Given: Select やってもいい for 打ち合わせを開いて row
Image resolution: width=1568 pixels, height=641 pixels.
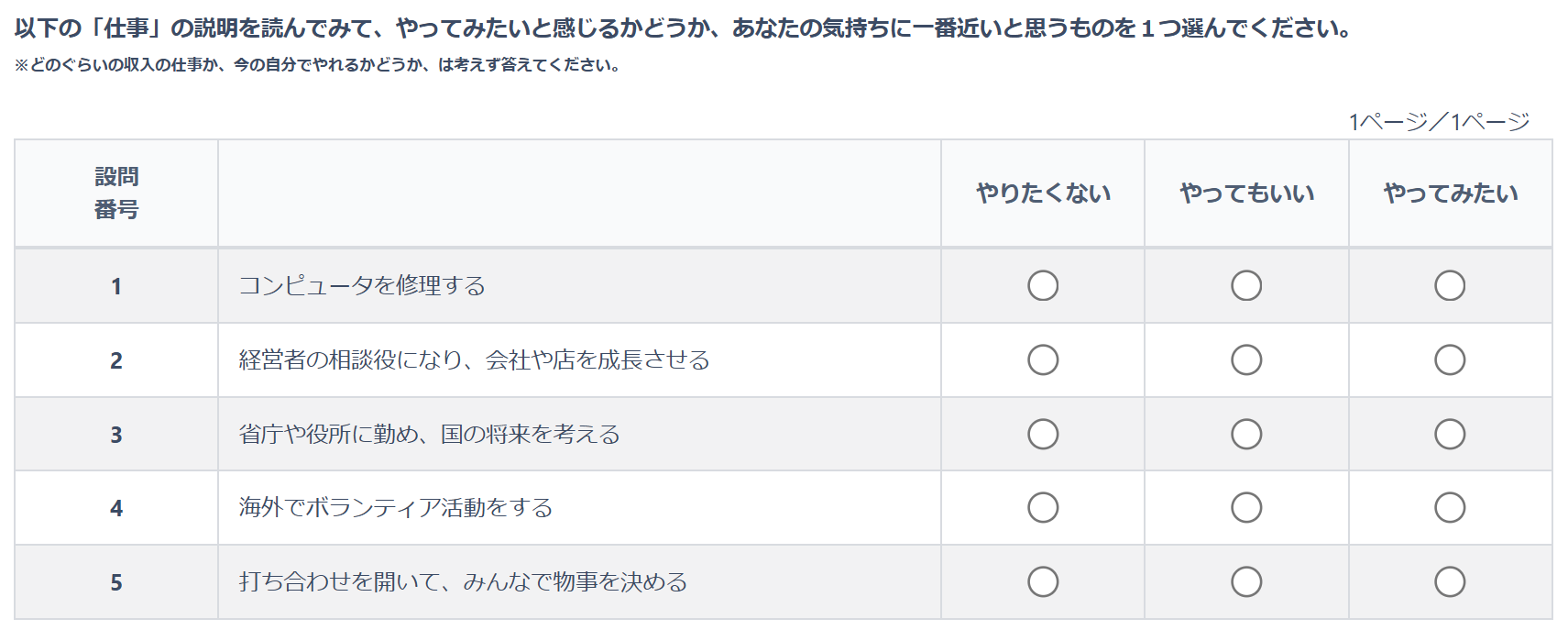Looking at the screenshot, I should click(1246, 581).
